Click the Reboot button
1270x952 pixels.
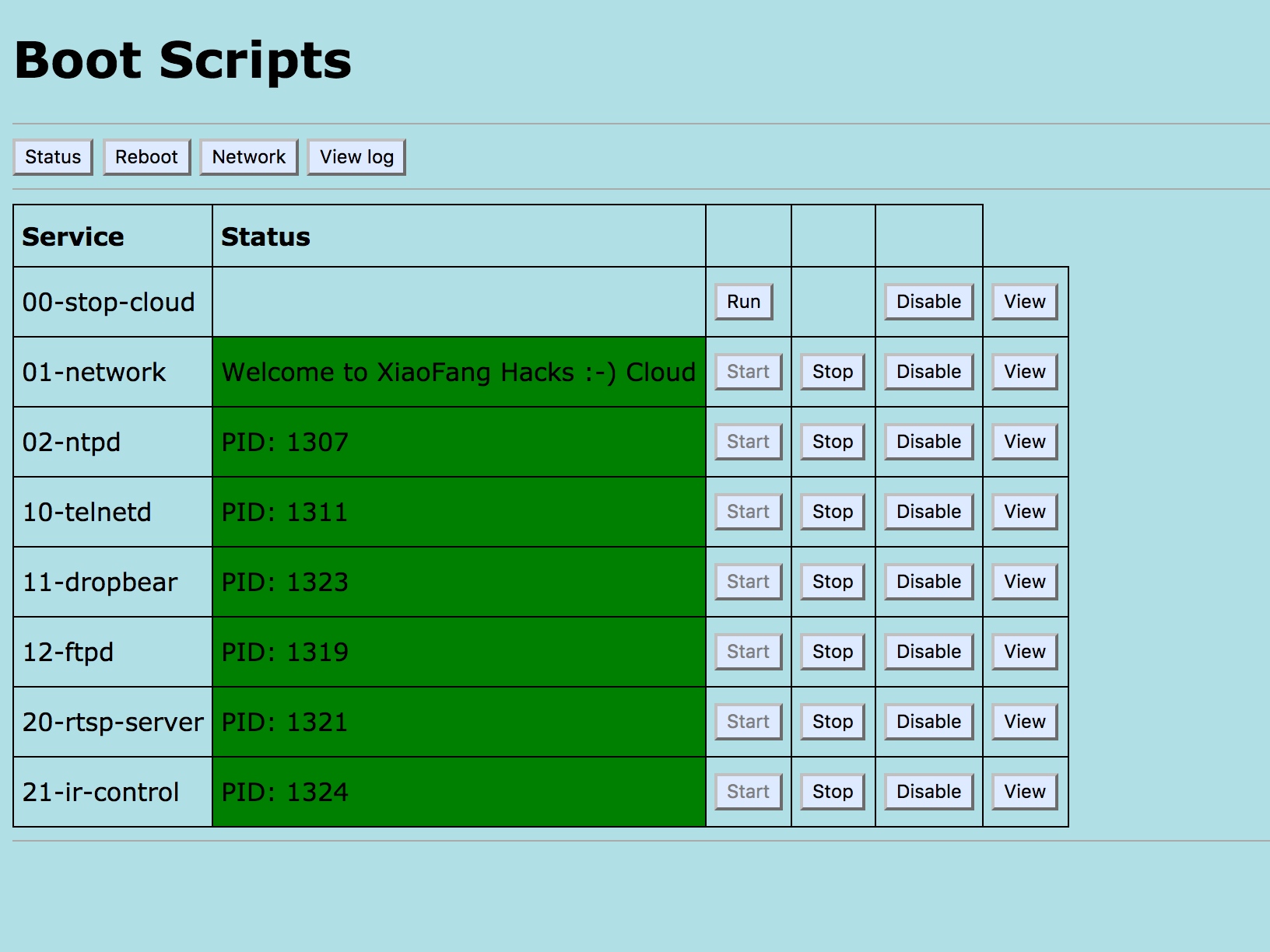[146, 157]
